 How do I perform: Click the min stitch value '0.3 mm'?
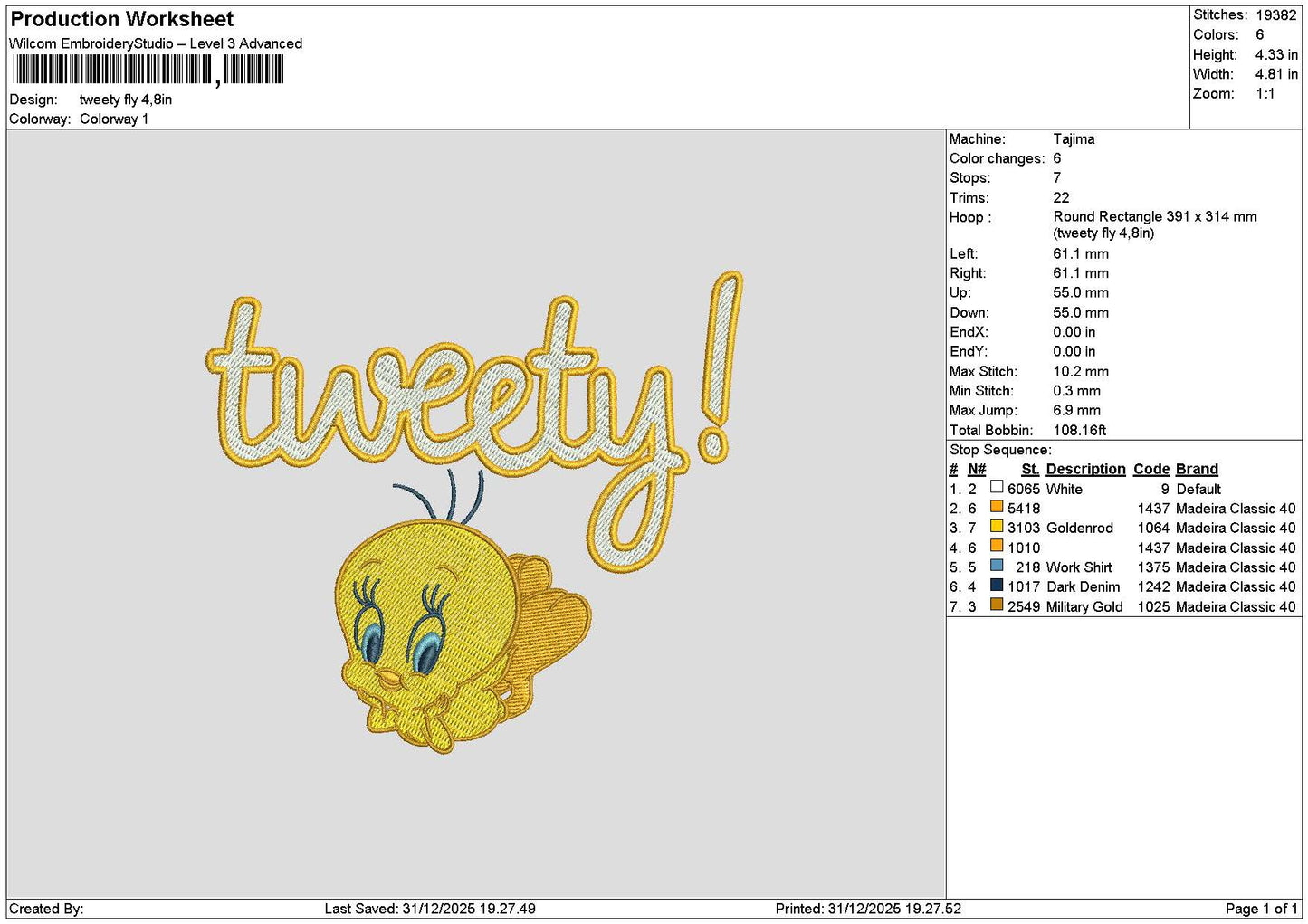click(1077, 391)
